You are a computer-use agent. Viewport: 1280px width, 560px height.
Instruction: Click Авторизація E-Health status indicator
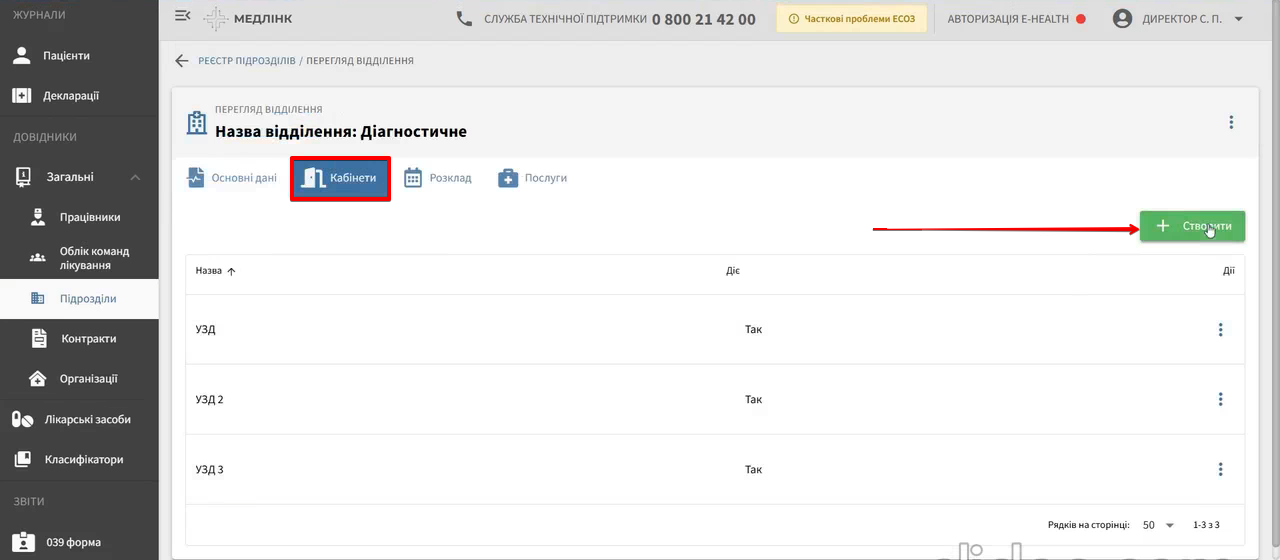tap(1016, 19)
